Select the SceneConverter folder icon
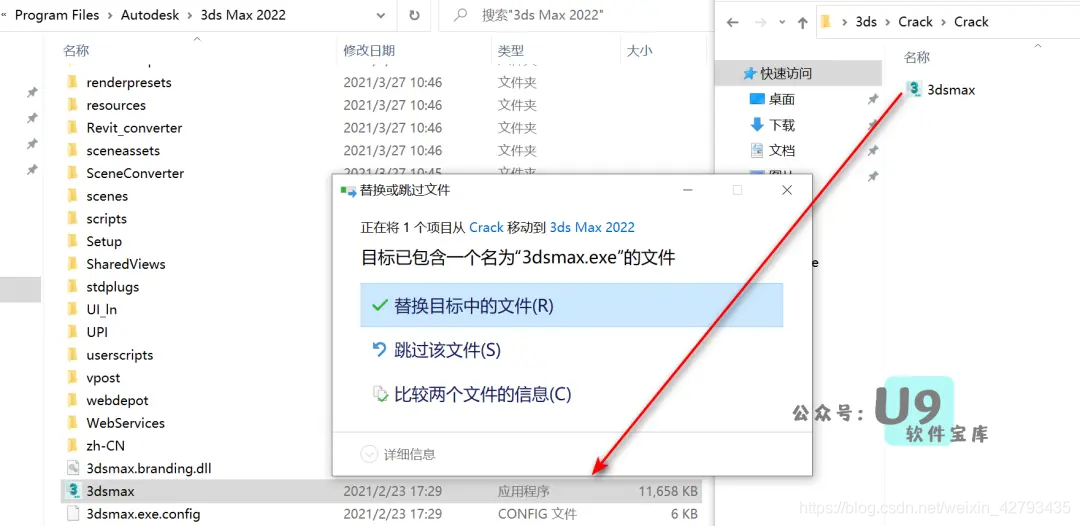 tap(72, 173)
